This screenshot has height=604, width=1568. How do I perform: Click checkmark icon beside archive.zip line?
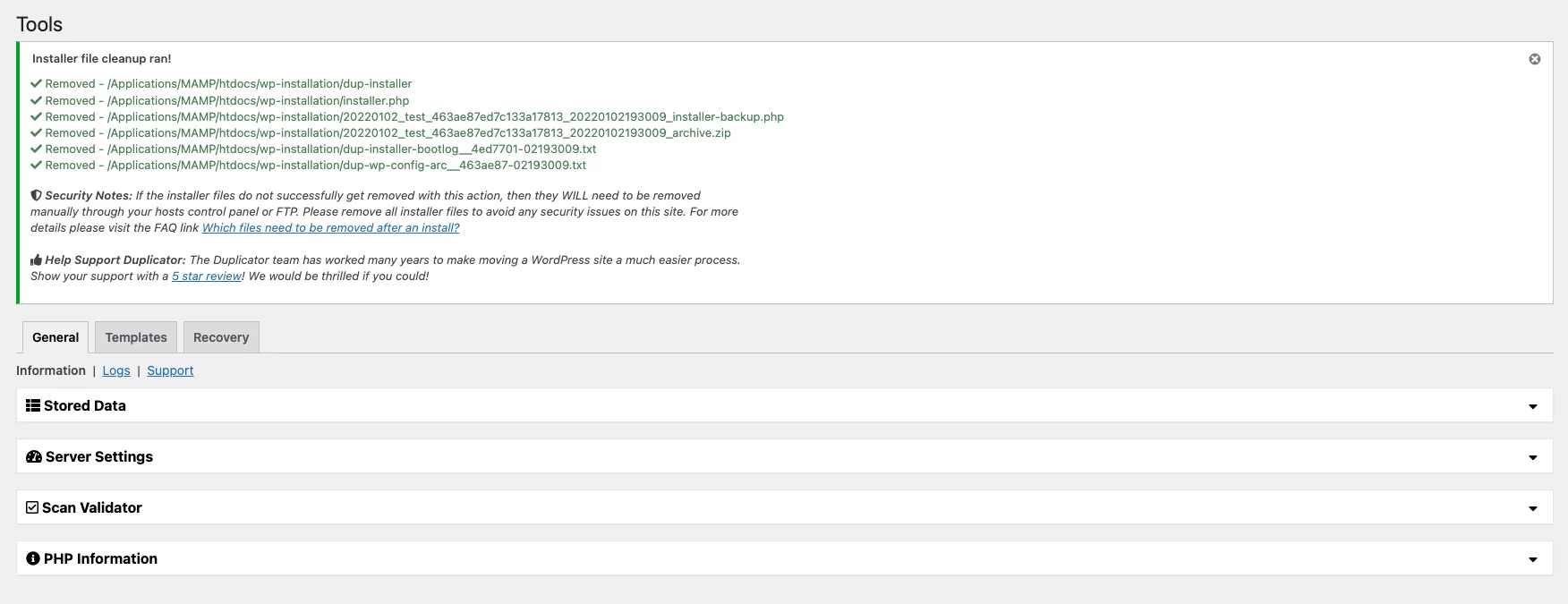point(36,132)
